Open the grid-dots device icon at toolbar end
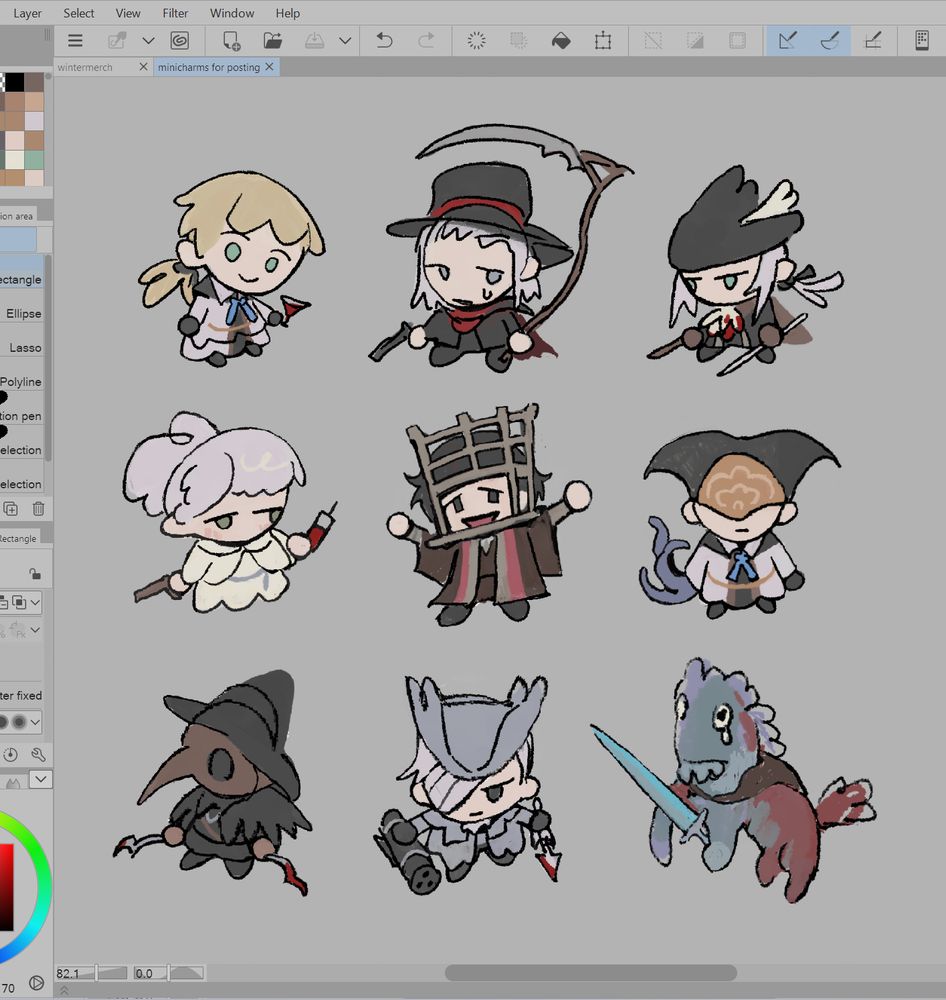 pos(922,41)
